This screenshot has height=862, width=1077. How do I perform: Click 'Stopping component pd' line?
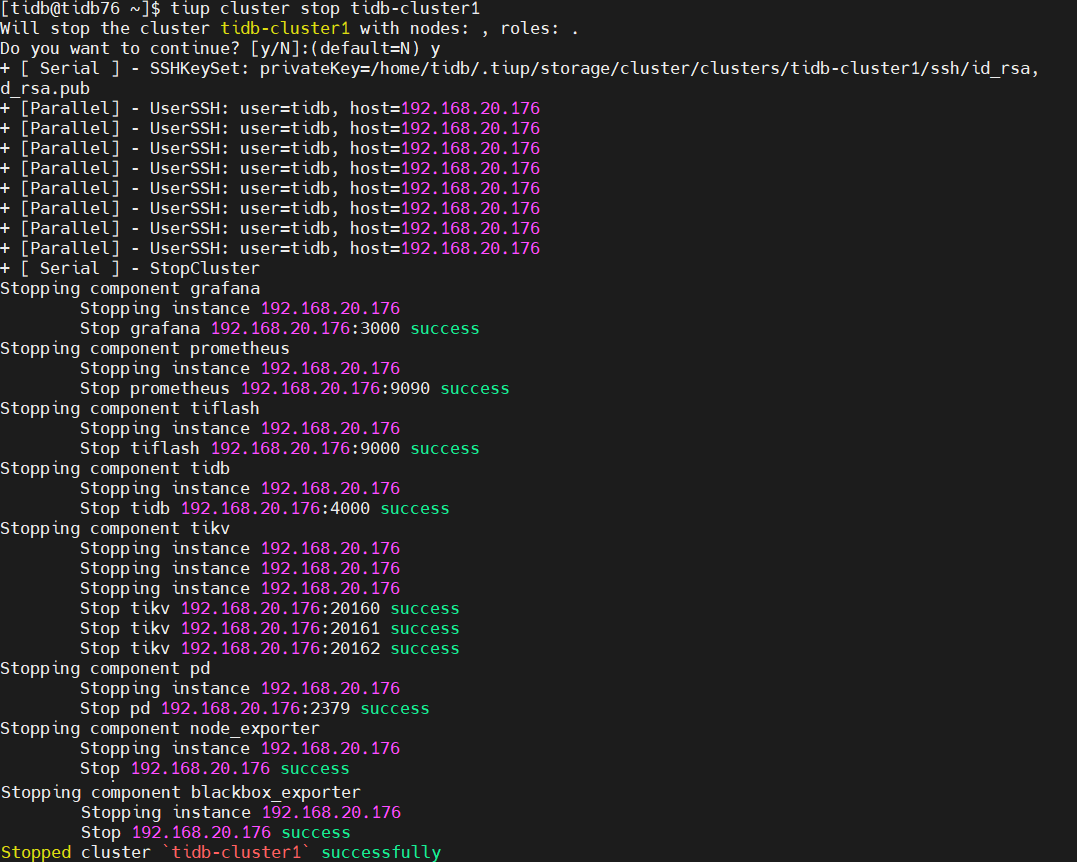[105, 668]
